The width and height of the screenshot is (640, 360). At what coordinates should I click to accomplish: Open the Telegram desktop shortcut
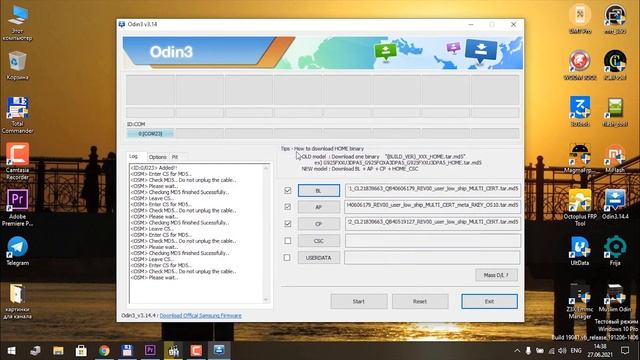pyautogui.click(x=17, y=251)
